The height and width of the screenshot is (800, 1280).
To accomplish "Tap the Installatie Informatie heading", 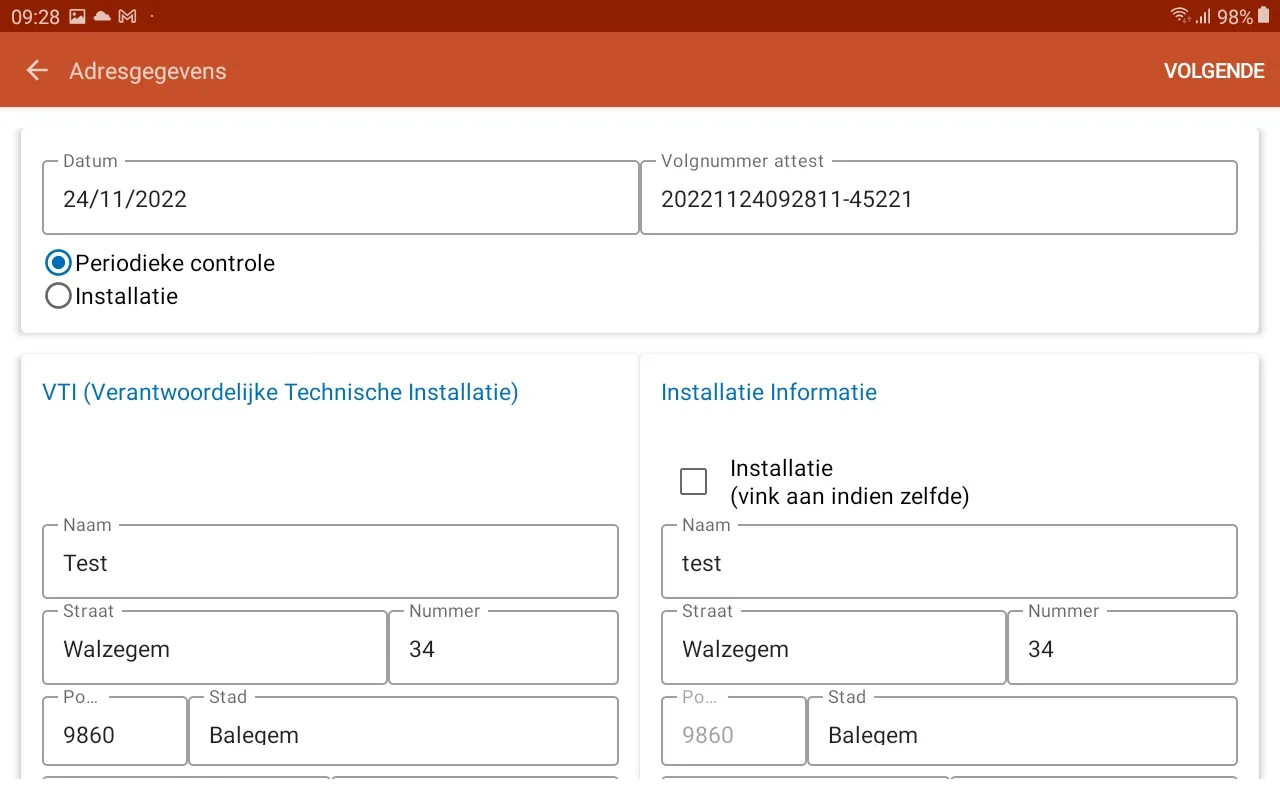I will point(769,392).
